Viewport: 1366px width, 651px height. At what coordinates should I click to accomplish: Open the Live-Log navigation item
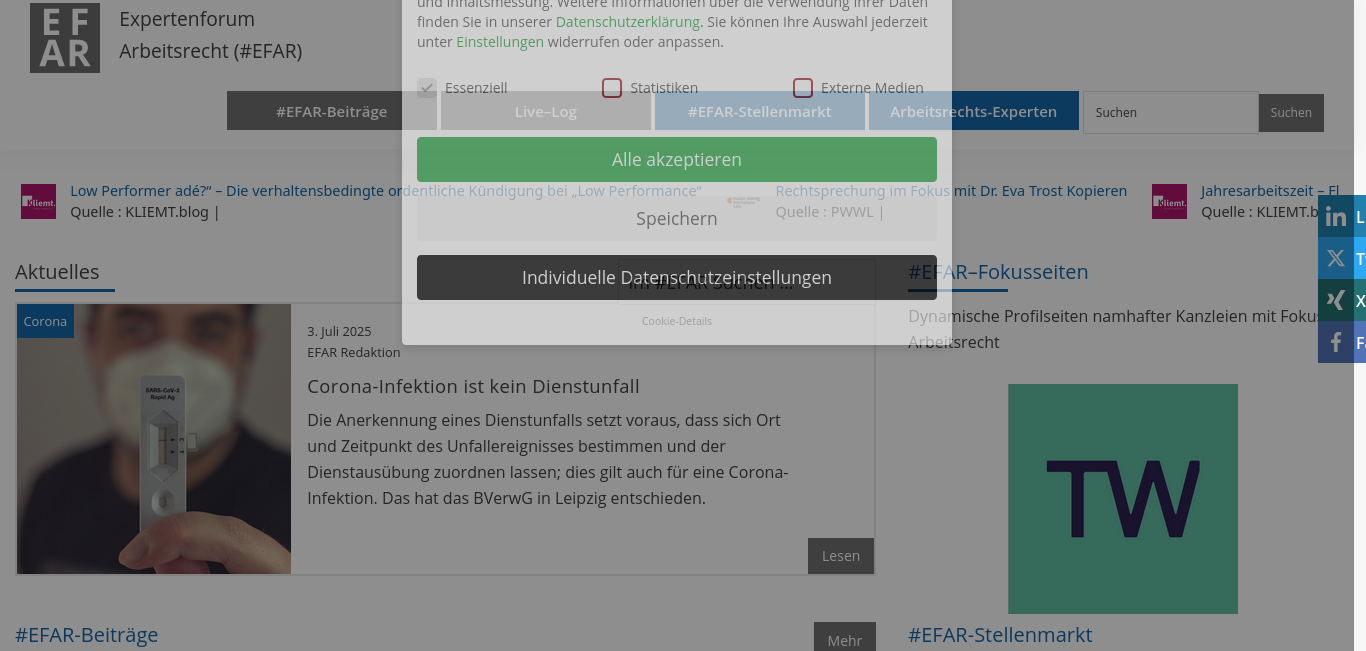tap(546, 111)
